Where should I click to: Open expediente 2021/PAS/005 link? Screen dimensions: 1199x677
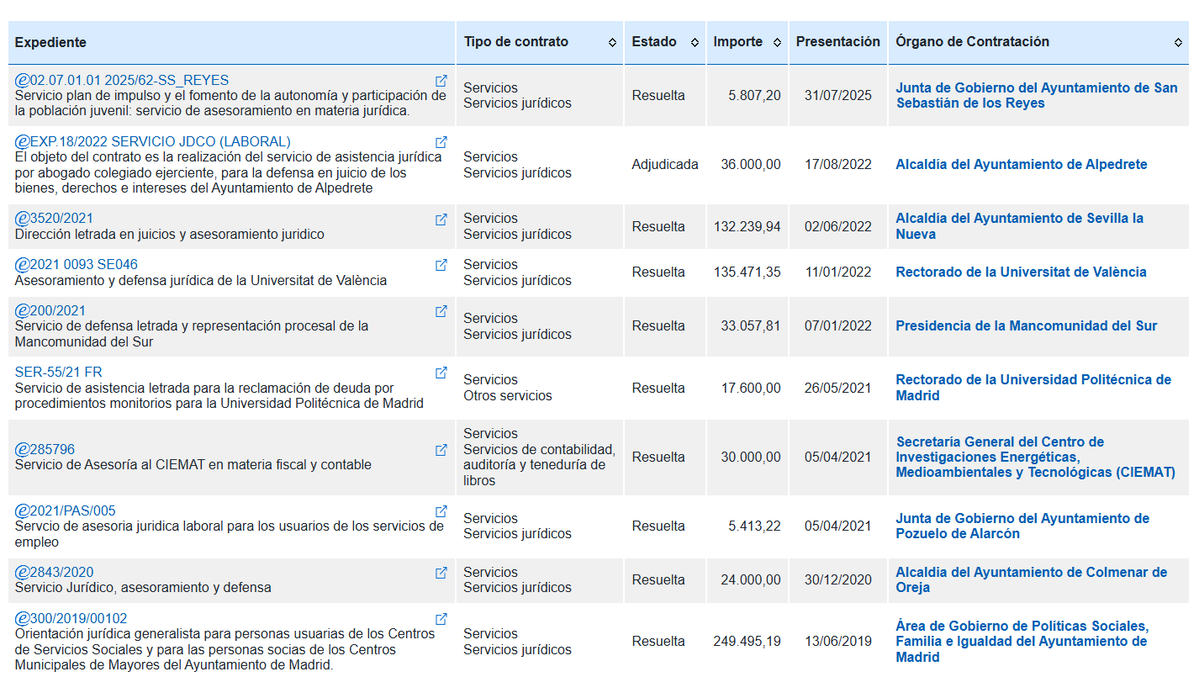point(65,510)
